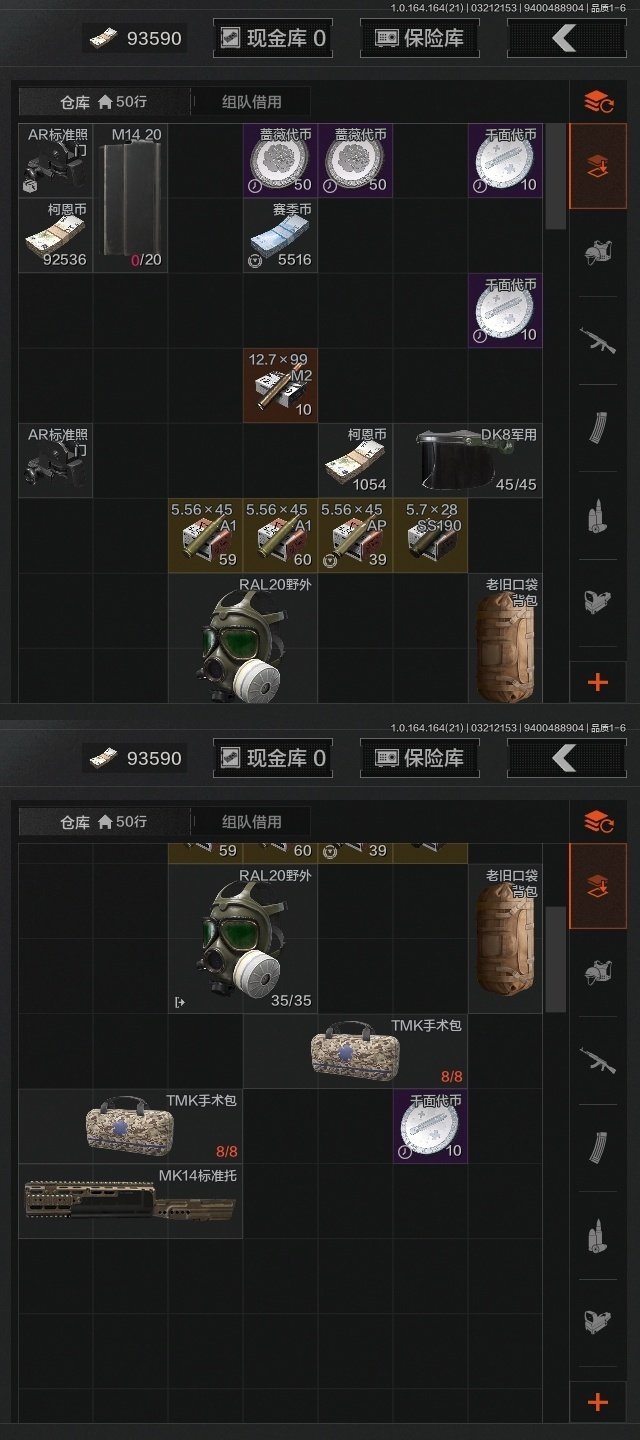Image resolution: width=640 pixels, height=1440 pixels.
Task: Open 仓库 tab in the lower screenshot
Action: click(x=104, y=822)
